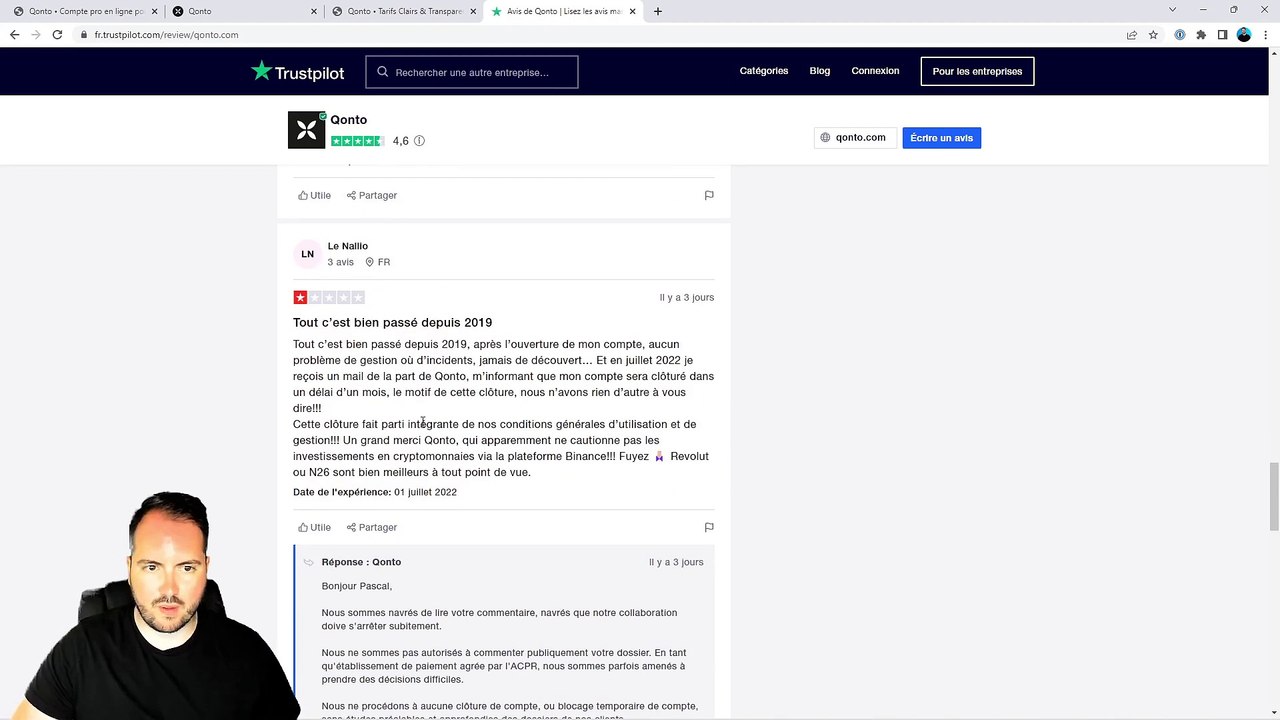
Task: Visit qonto.com website link
Action: (x=853, y=138)
